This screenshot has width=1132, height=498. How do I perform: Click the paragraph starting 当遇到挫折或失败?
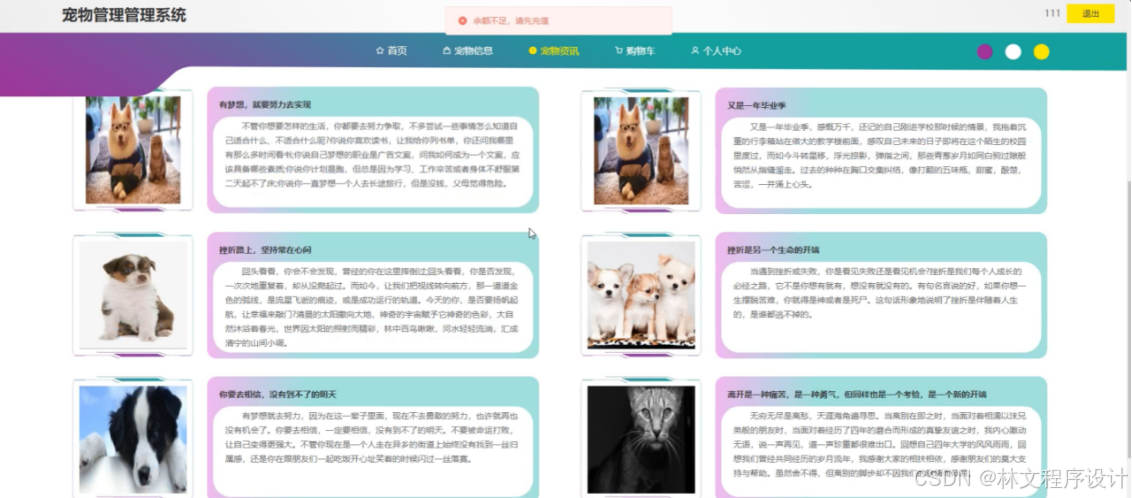[880, 292]
